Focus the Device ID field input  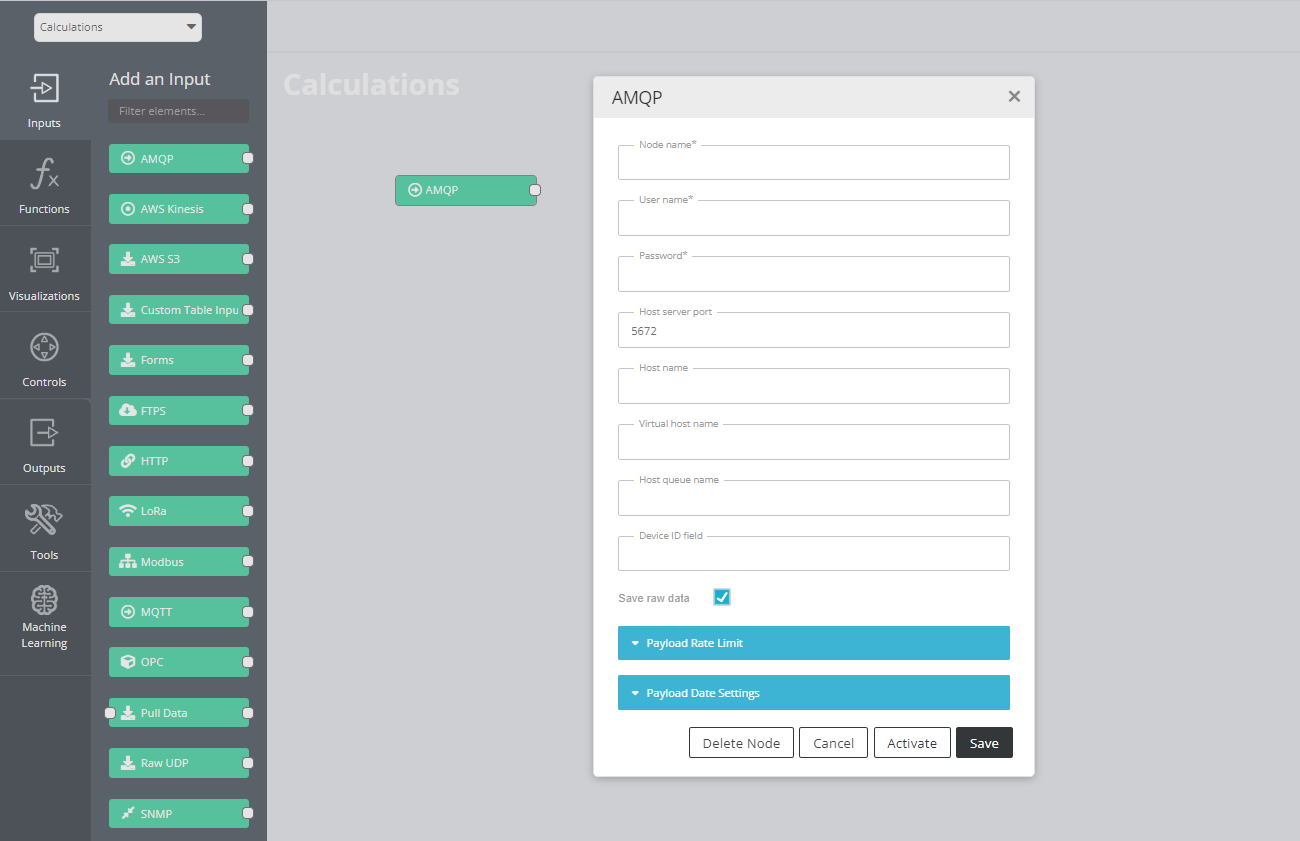pos(814,553)
